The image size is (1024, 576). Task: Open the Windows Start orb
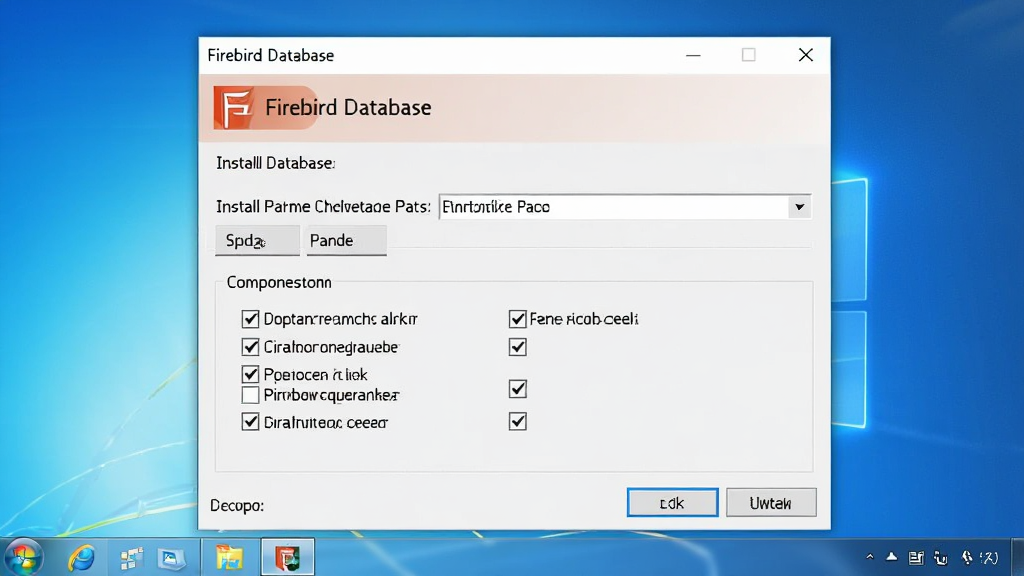[x=24, y=557]
